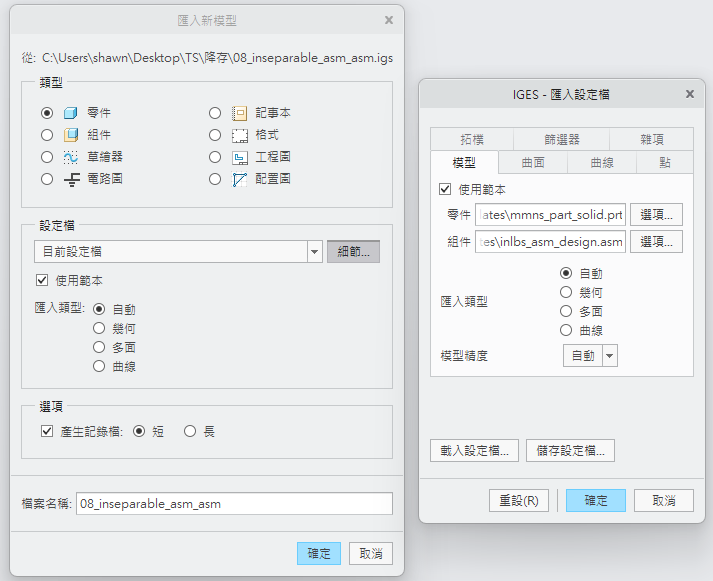Click the 格式 (Format) type icon

click(x=239, y=135)
